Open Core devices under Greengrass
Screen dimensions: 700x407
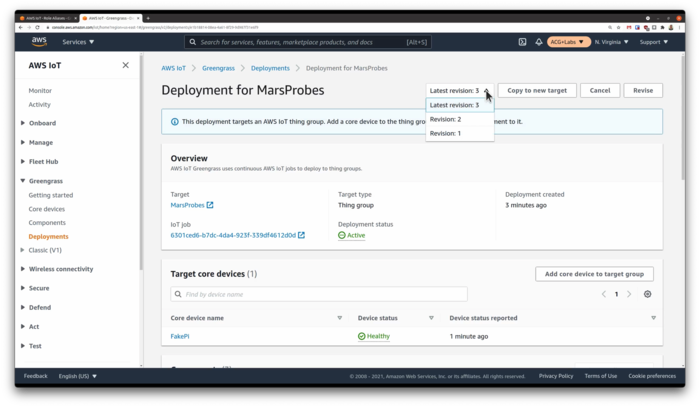click(47, 209)
